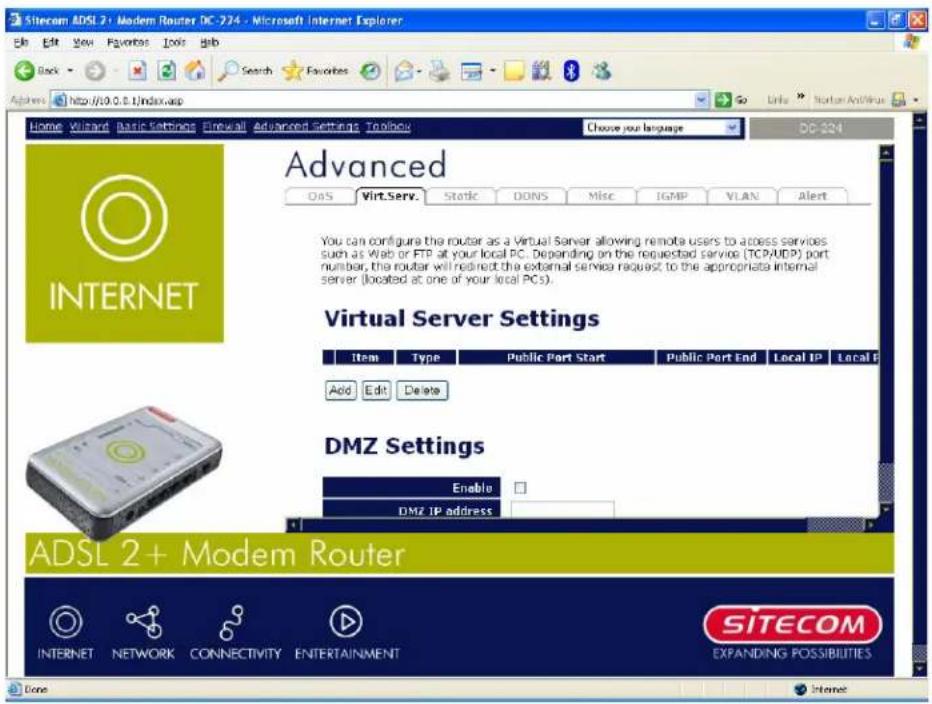Click the Delete virtual server button
The height and width of the screenshot is (704, 932).
click(422, 391)
